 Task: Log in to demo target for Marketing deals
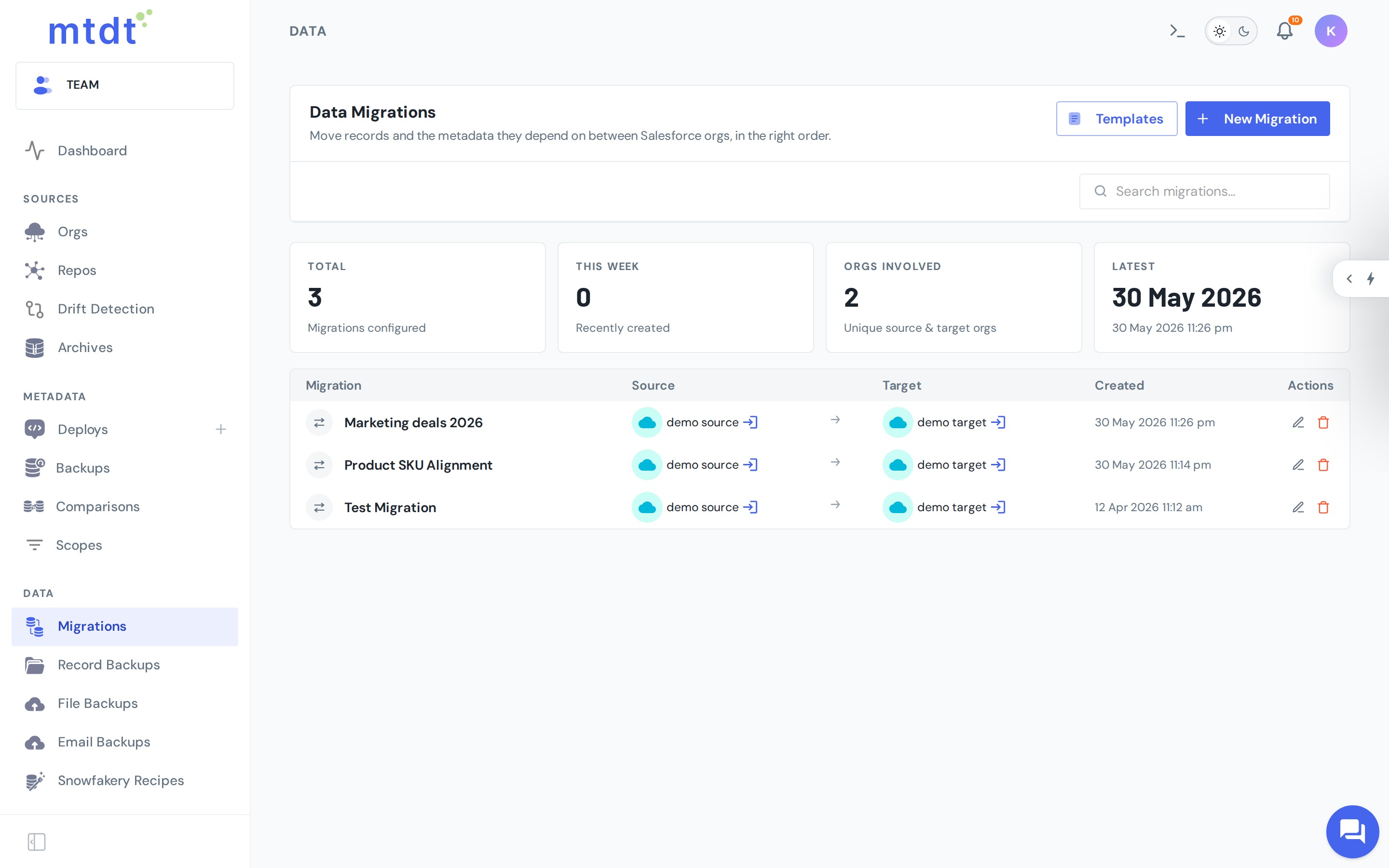pyautogui.click(x=999, y=422)
